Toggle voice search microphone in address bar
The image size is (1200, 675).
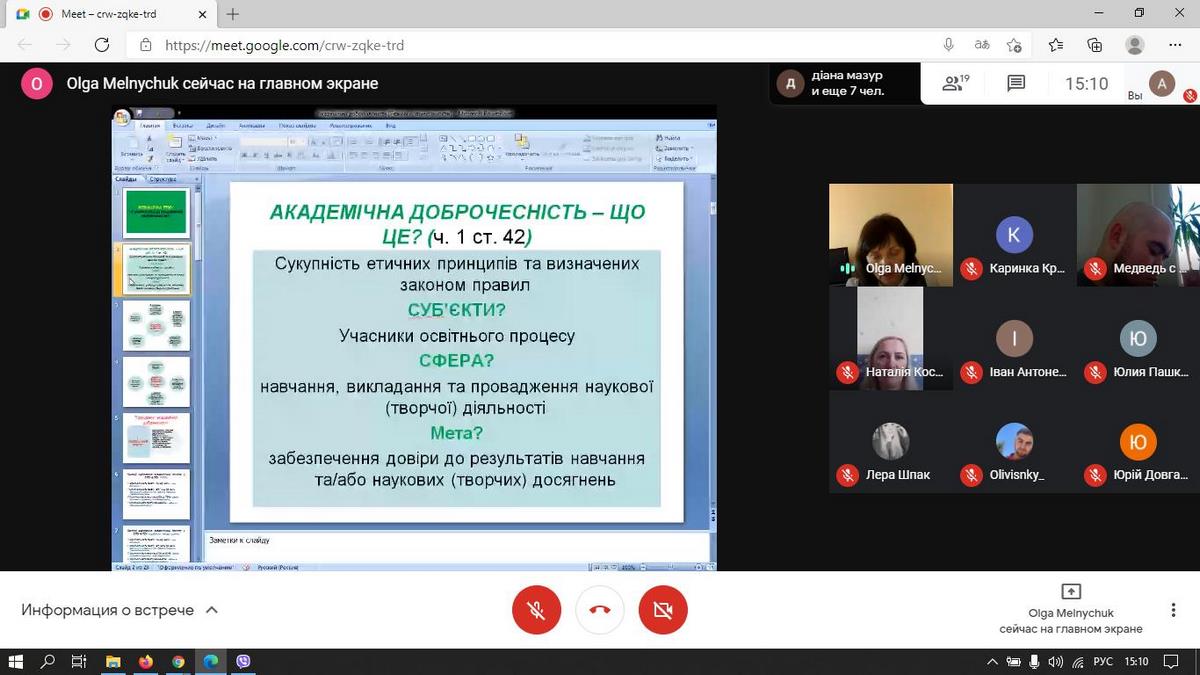(x=949, y=45)
